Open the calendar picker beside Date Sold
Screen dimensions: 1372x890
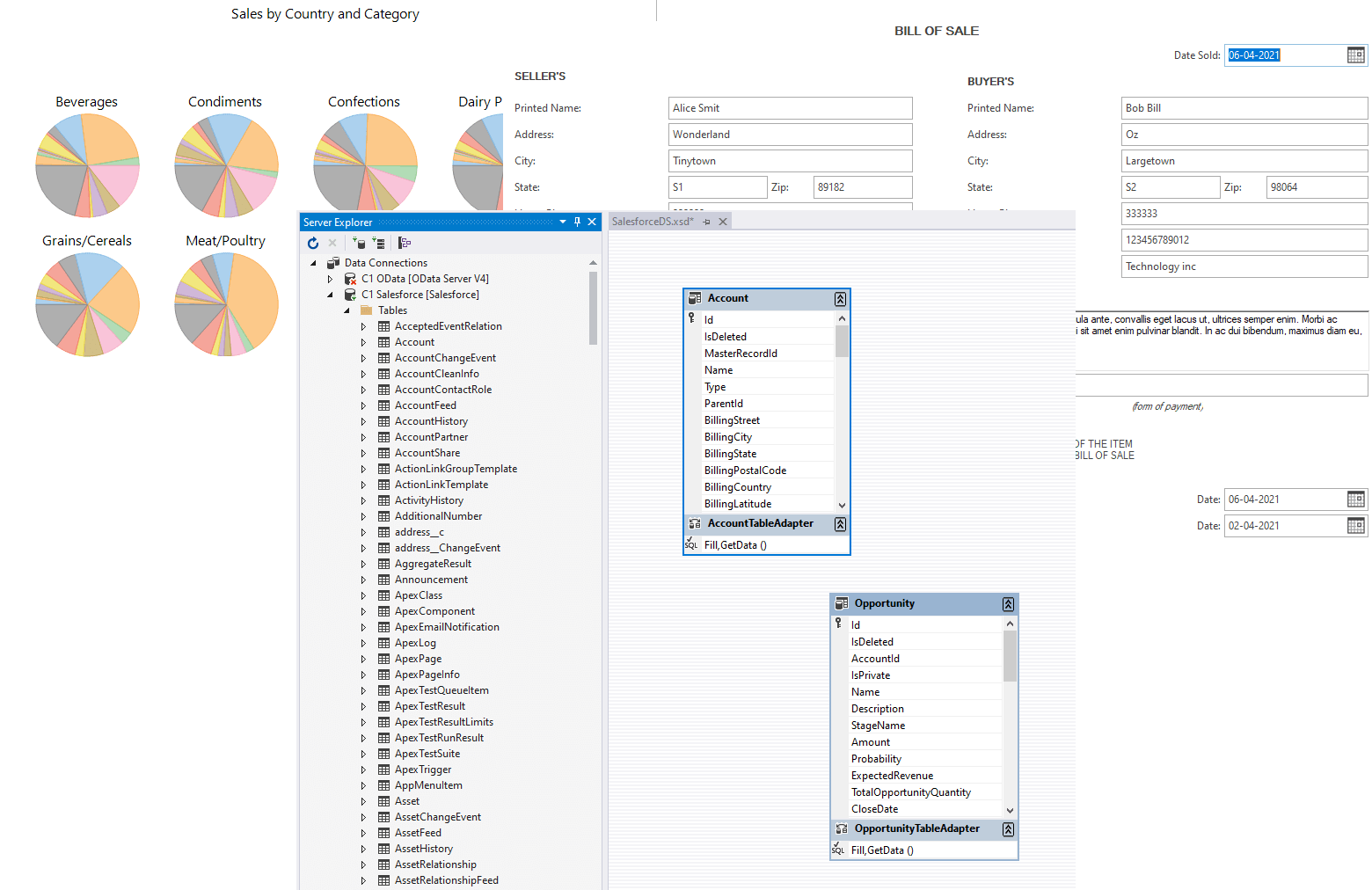pyautogui.click(x=1354, y=55)
